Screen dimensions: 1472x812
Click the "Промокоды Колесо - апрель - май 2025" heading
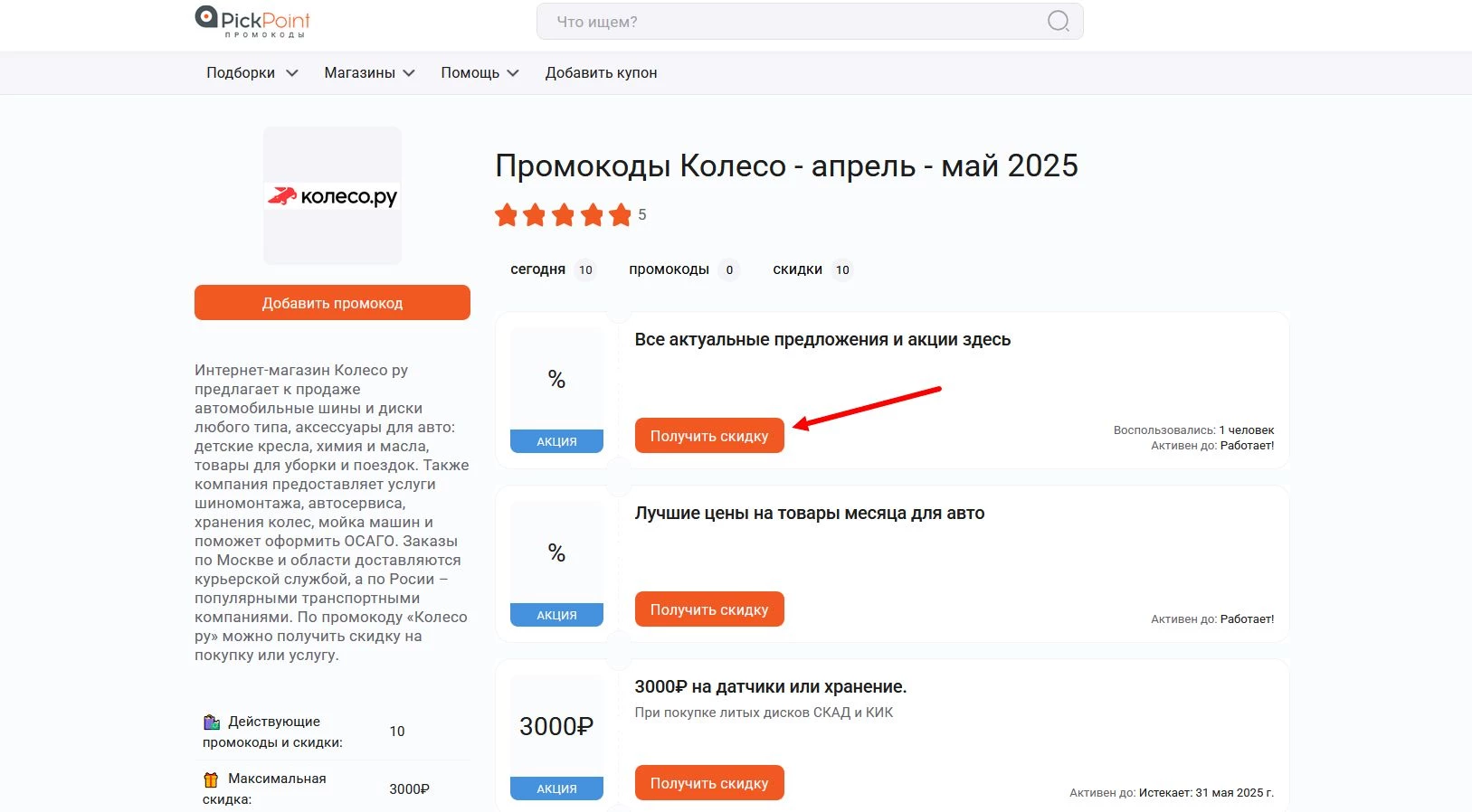tap(787, 166)
